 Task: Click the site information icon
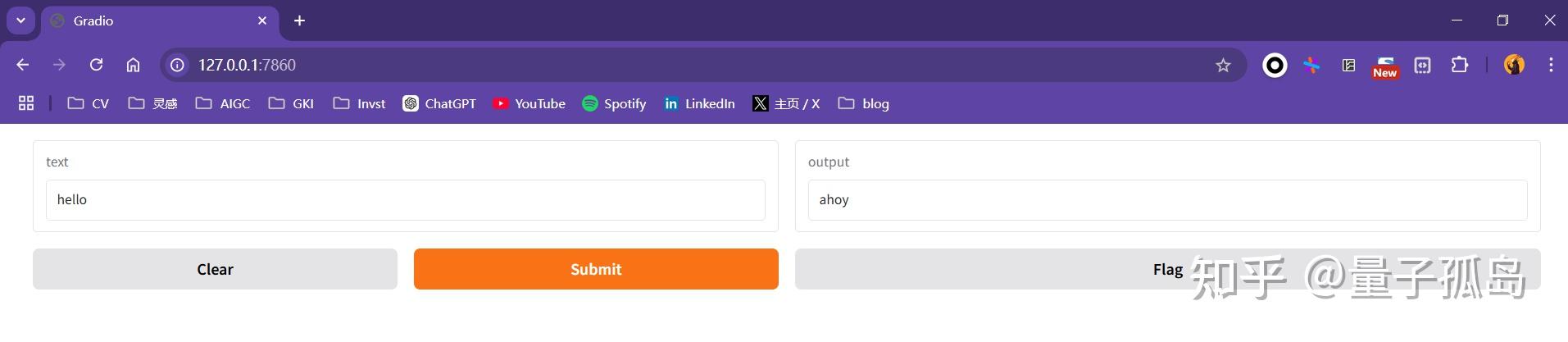click(x=176, y=65)
